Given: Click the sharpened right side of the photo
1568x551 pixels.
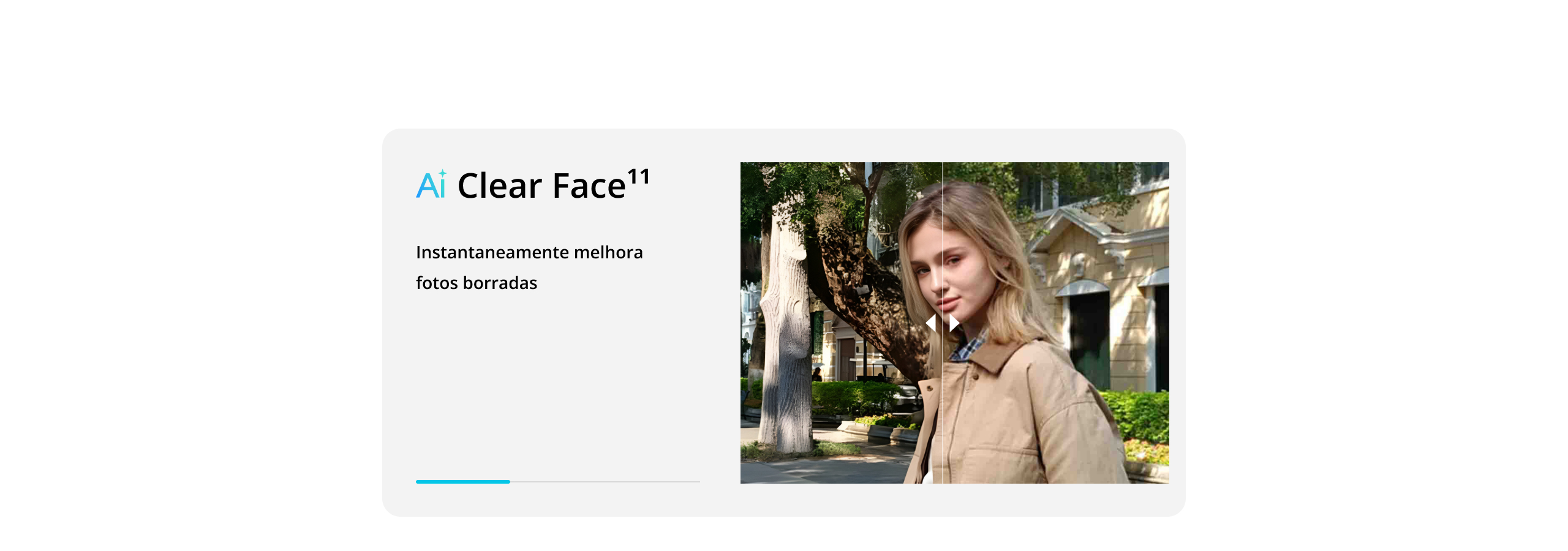Looking at the screenshot, I should [x=1056, y=323].
